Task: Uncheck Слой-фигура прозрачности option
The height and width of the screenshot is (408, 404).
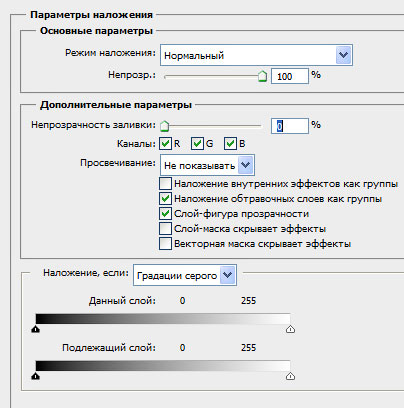Action: (x=165, y=214)
